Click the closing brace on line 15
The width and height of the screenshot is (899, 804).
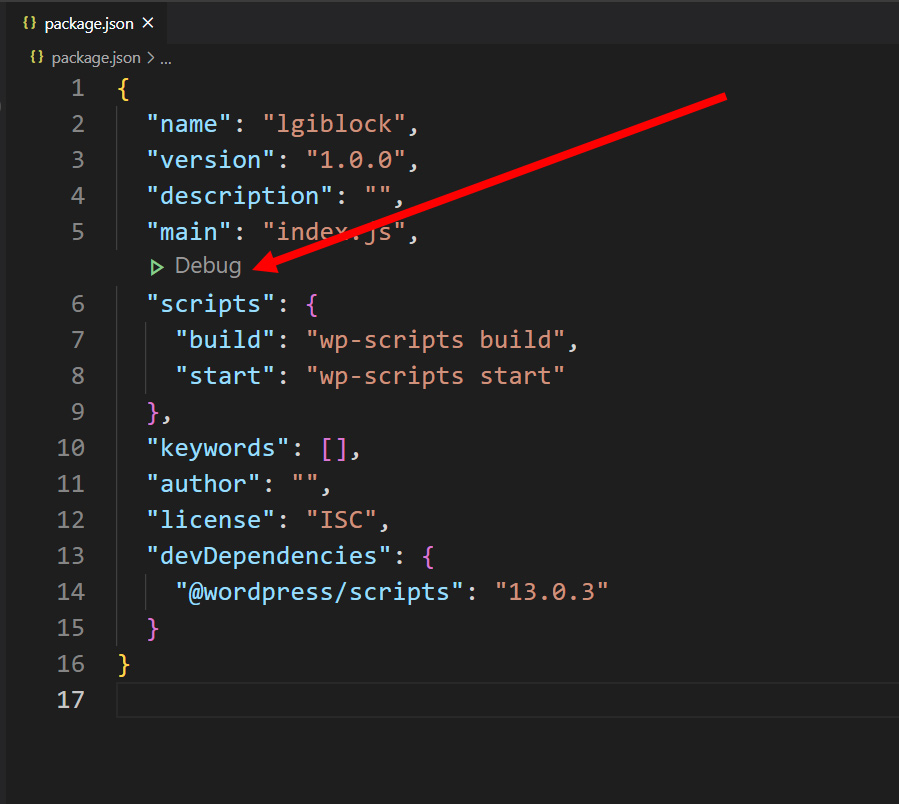click(153, 629)
